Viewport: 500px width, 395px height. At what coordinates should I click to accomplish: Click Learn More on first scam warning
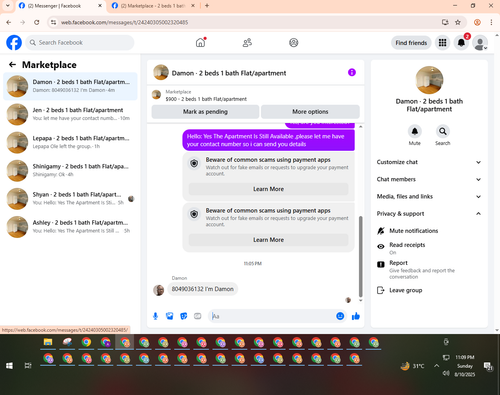pos(268,189)
